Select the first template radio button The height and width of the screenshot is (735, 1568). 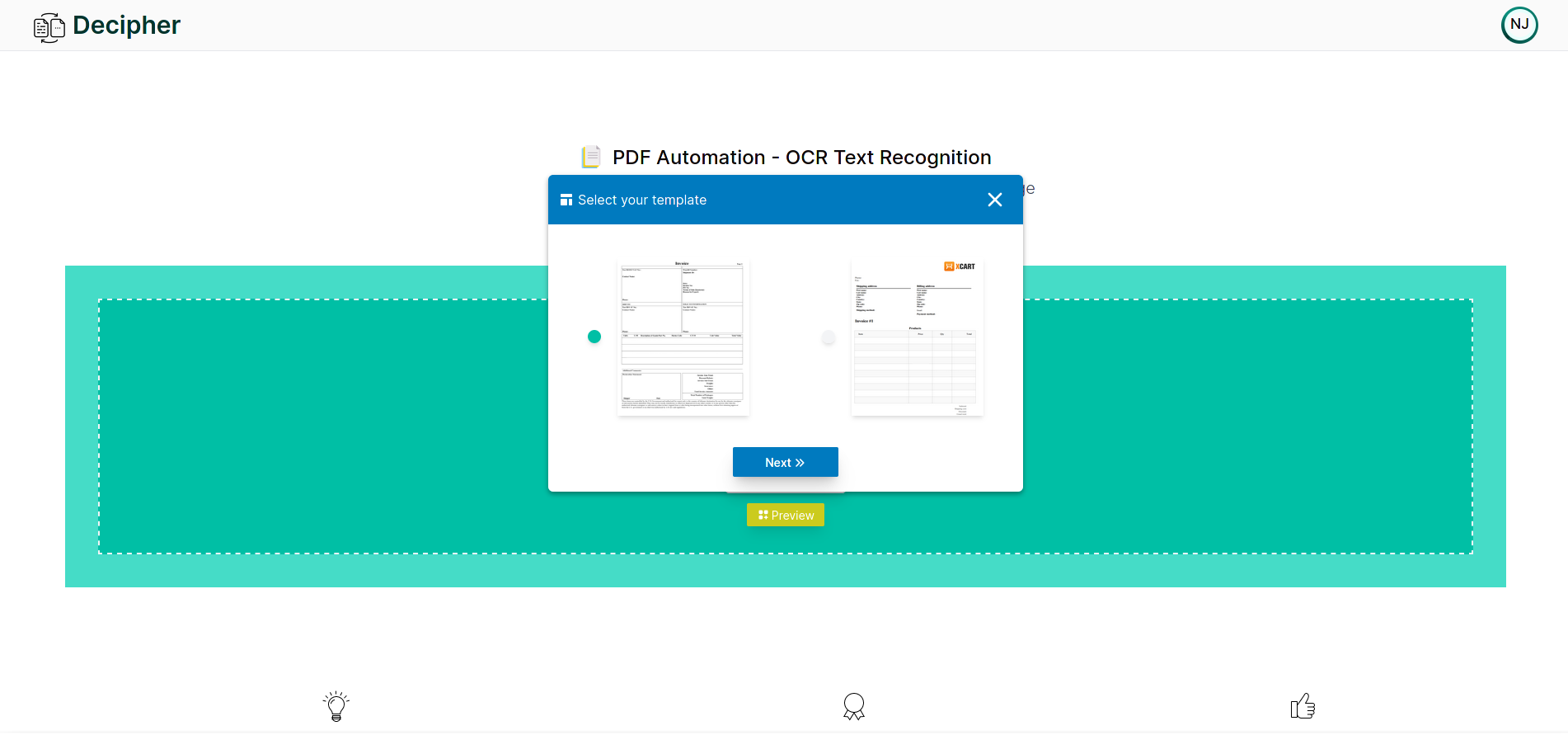[594, 337]
